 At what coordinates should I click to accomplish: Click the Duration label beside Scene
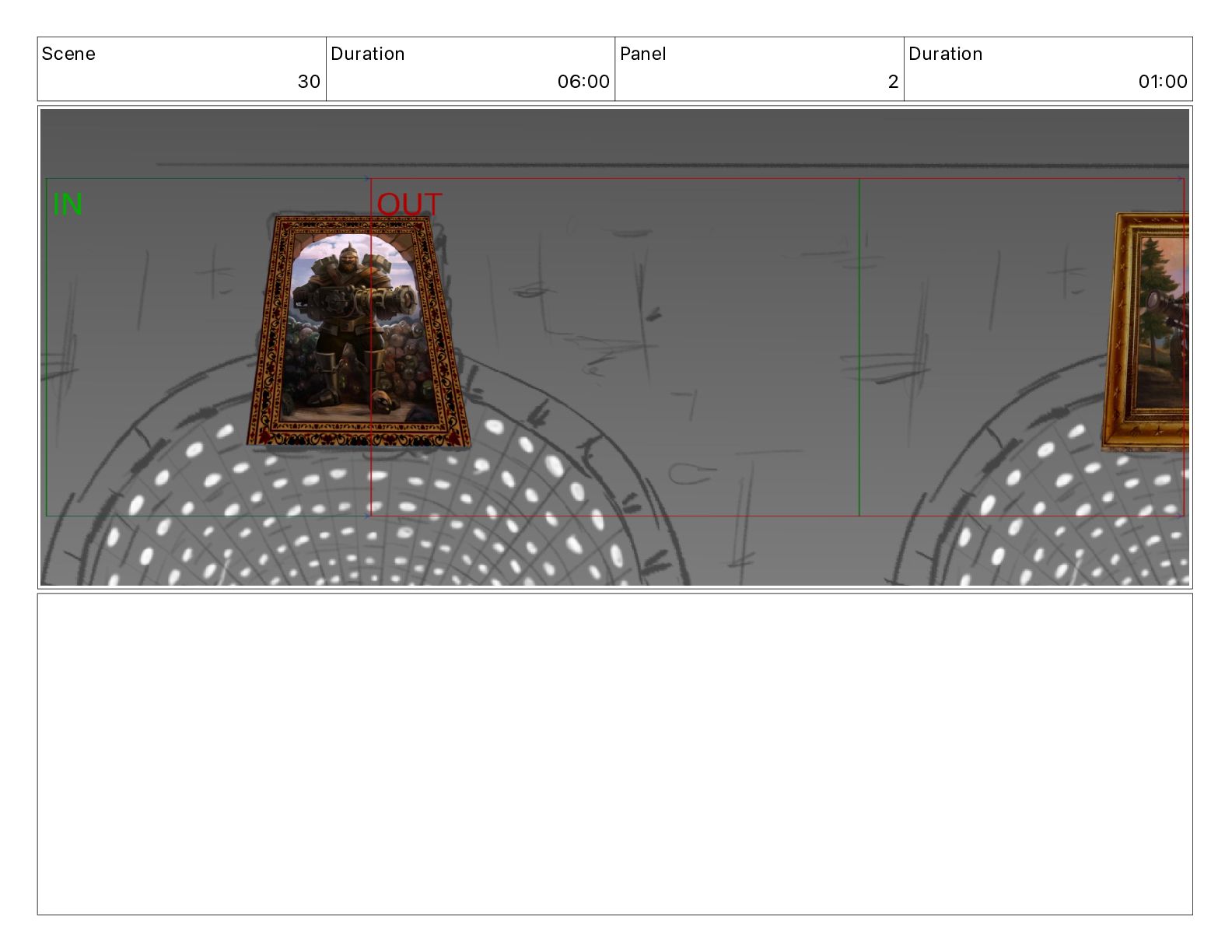click(x=368, y=54)
